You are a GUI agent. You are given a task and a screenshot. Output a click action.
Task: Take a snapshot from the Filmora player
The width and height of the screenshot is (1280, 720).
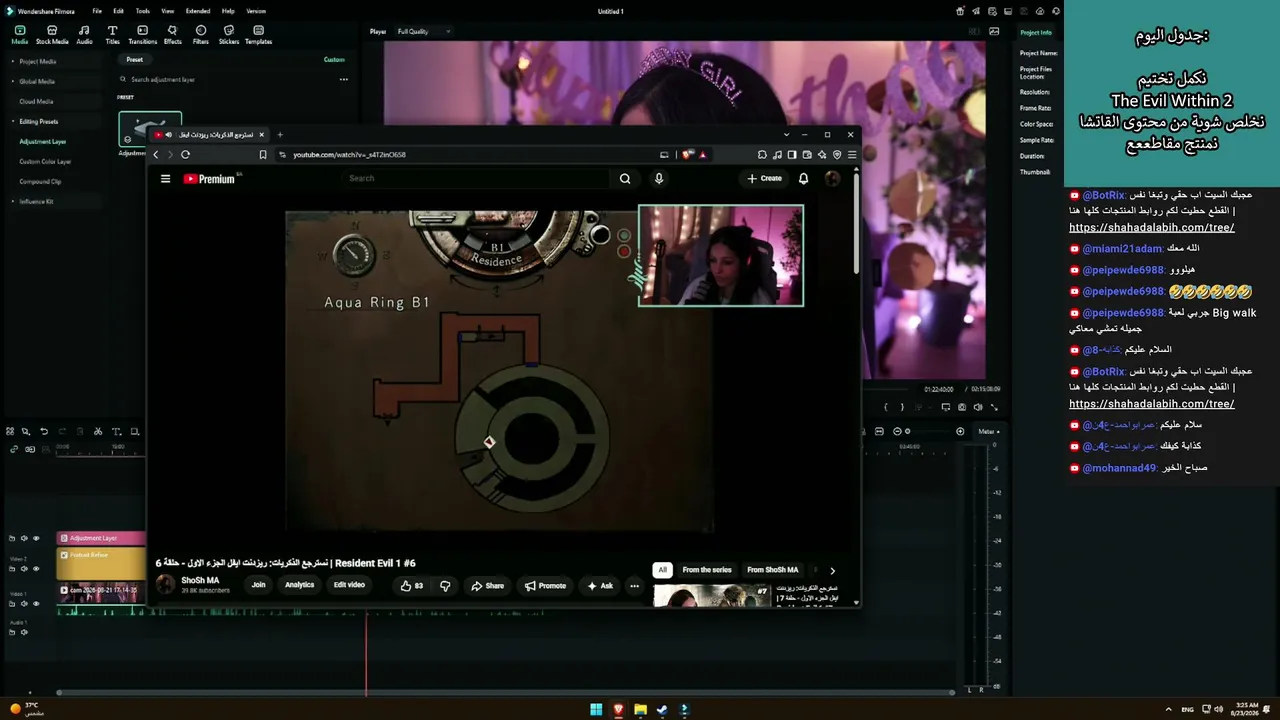click(x=962, y=407)
